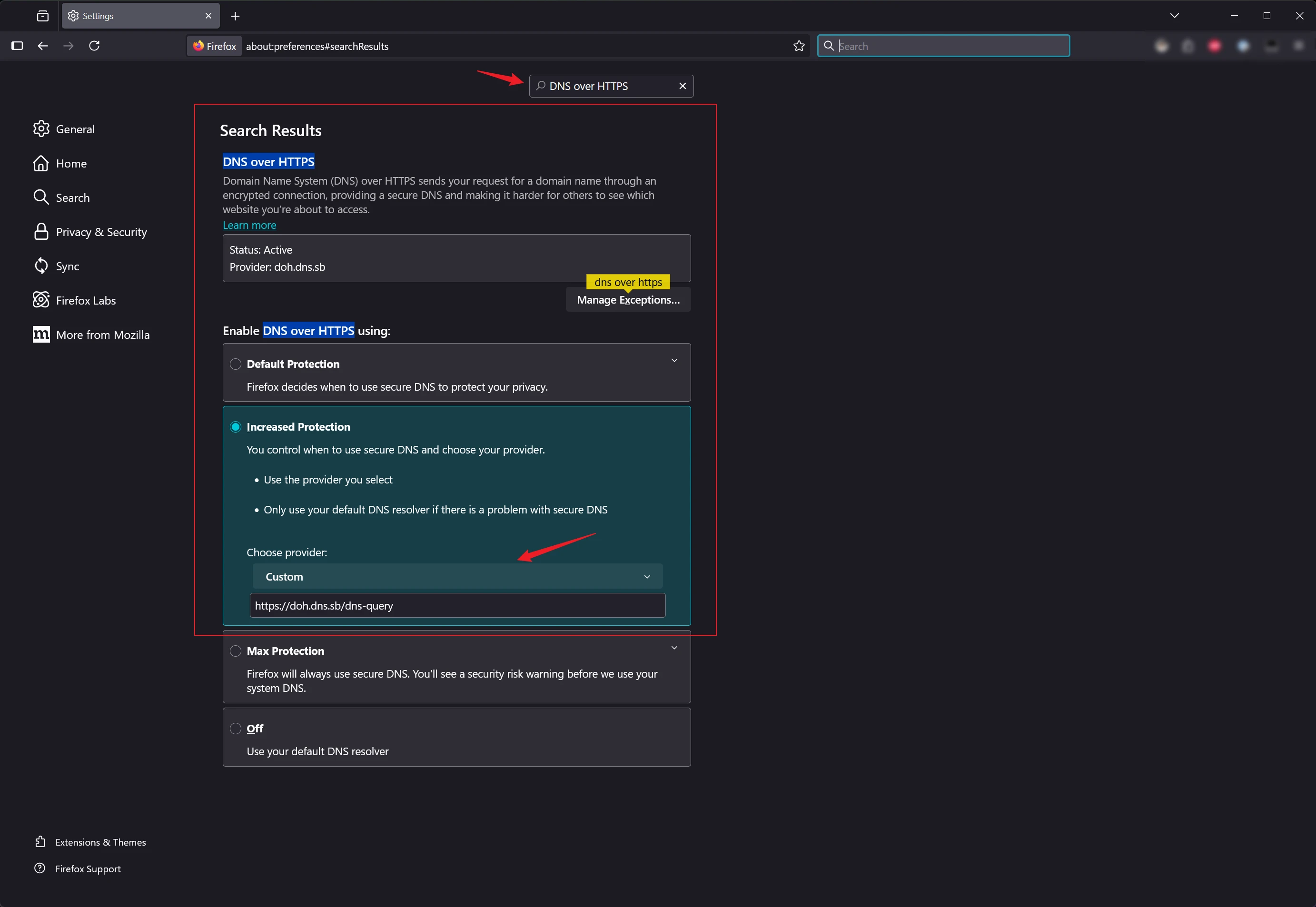
Task: Click the reload page icon
Action: pyautogui.click(x=94, y=46)
